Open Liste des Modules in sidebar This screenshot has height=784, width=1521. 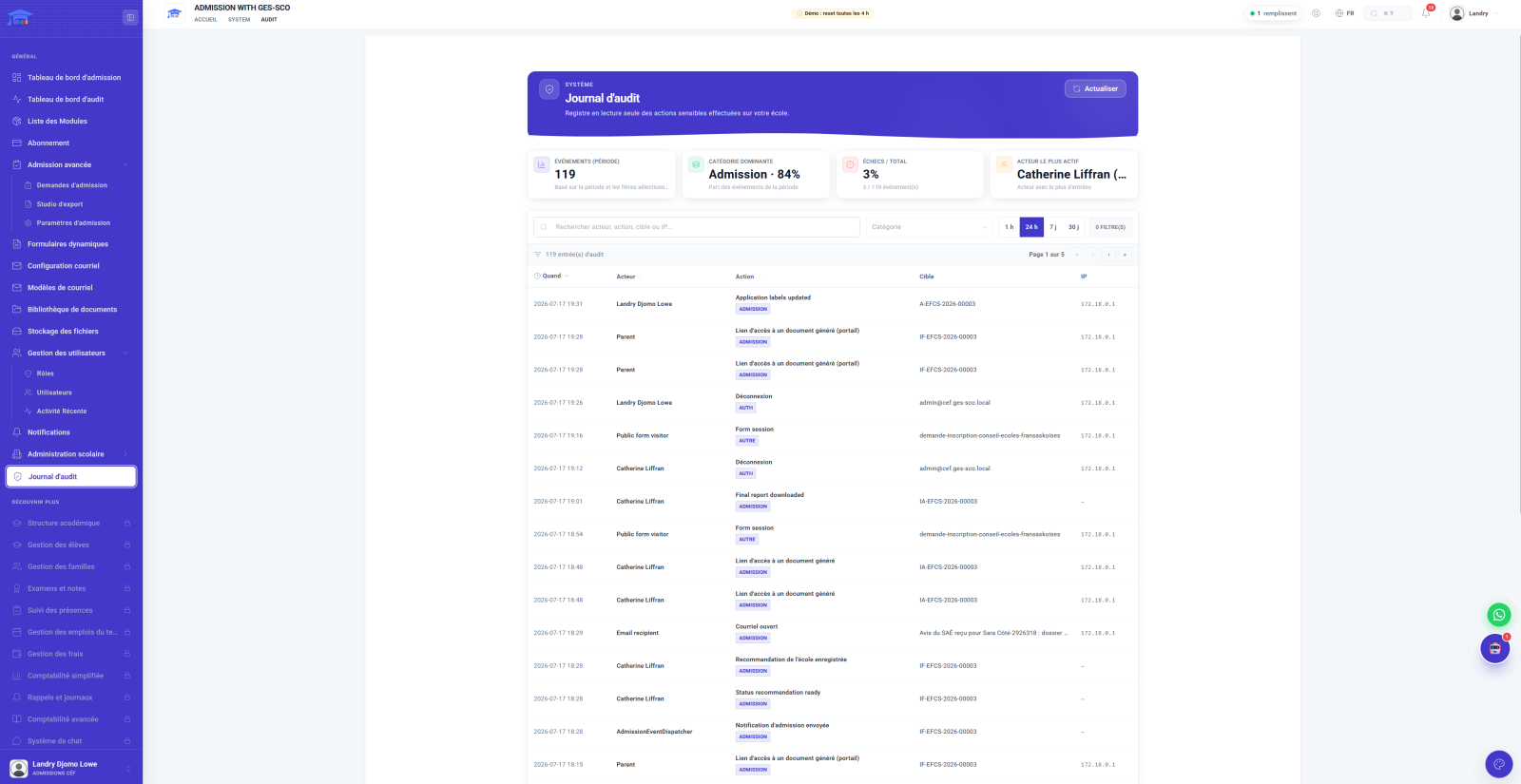(71, 121)
